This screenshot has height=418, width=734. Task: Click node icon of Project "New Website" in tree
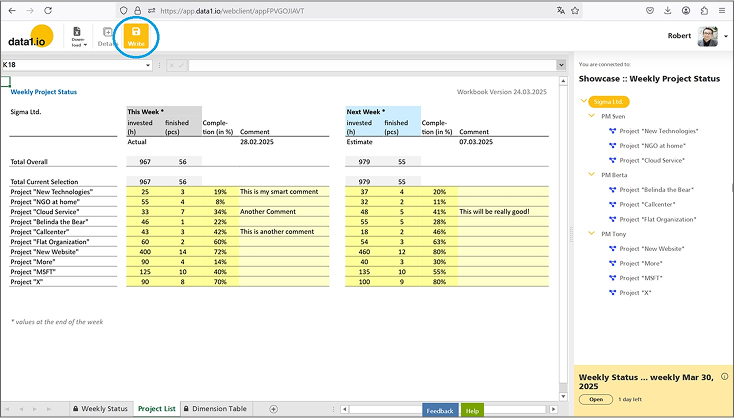tap(612, 249)
